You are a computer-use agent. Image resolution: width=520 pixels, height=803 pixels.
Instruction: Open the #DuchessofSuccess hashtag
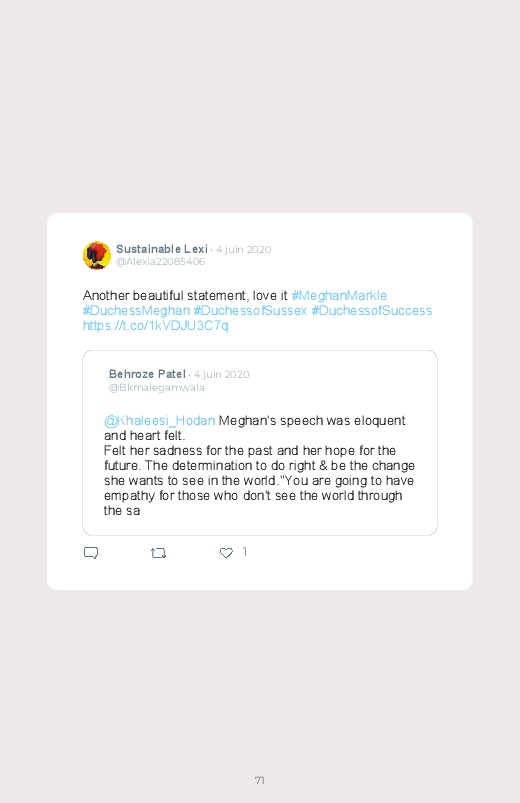[372, 310]
